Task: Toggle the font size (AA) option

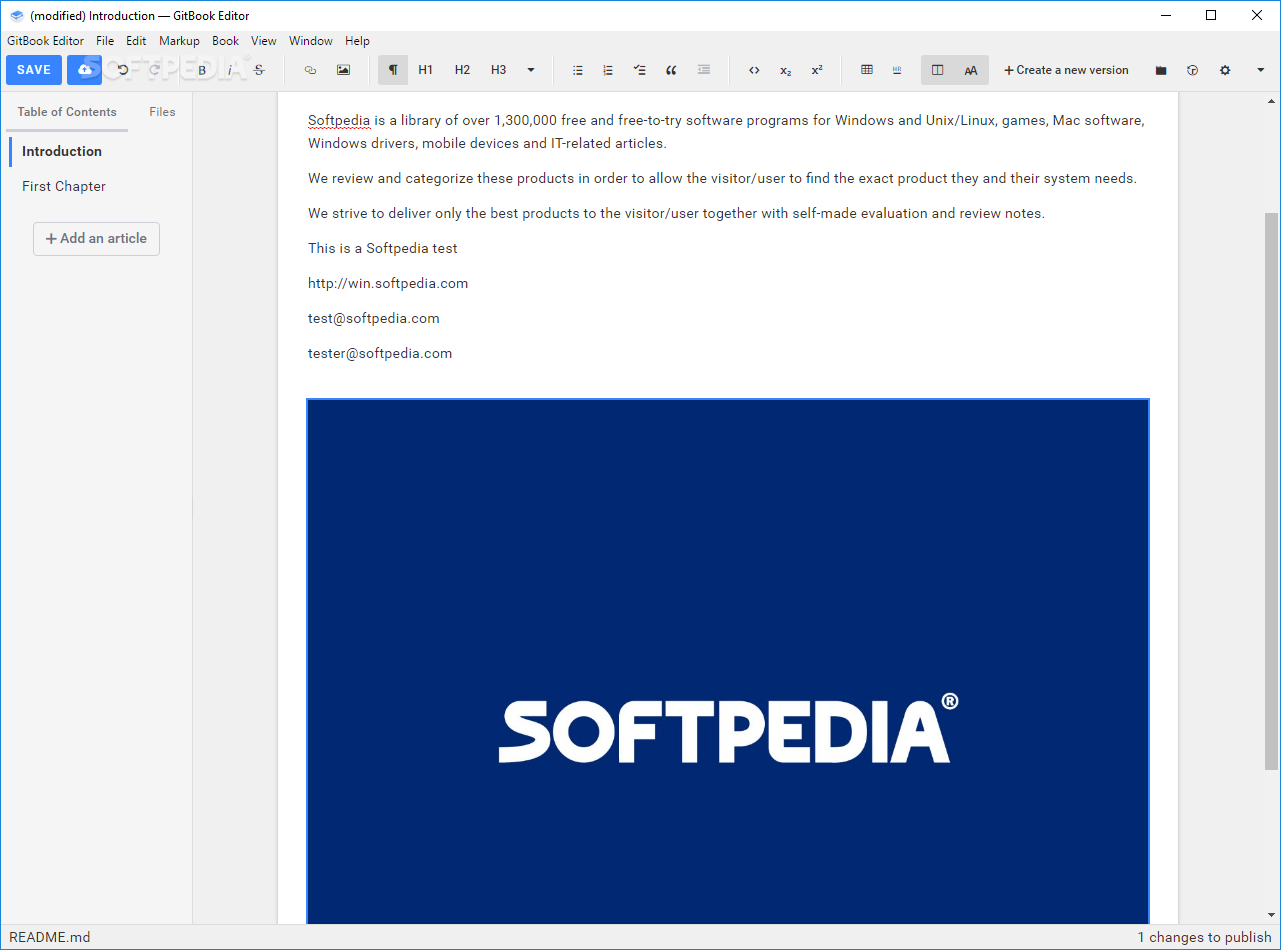Action: coord(971,70)
